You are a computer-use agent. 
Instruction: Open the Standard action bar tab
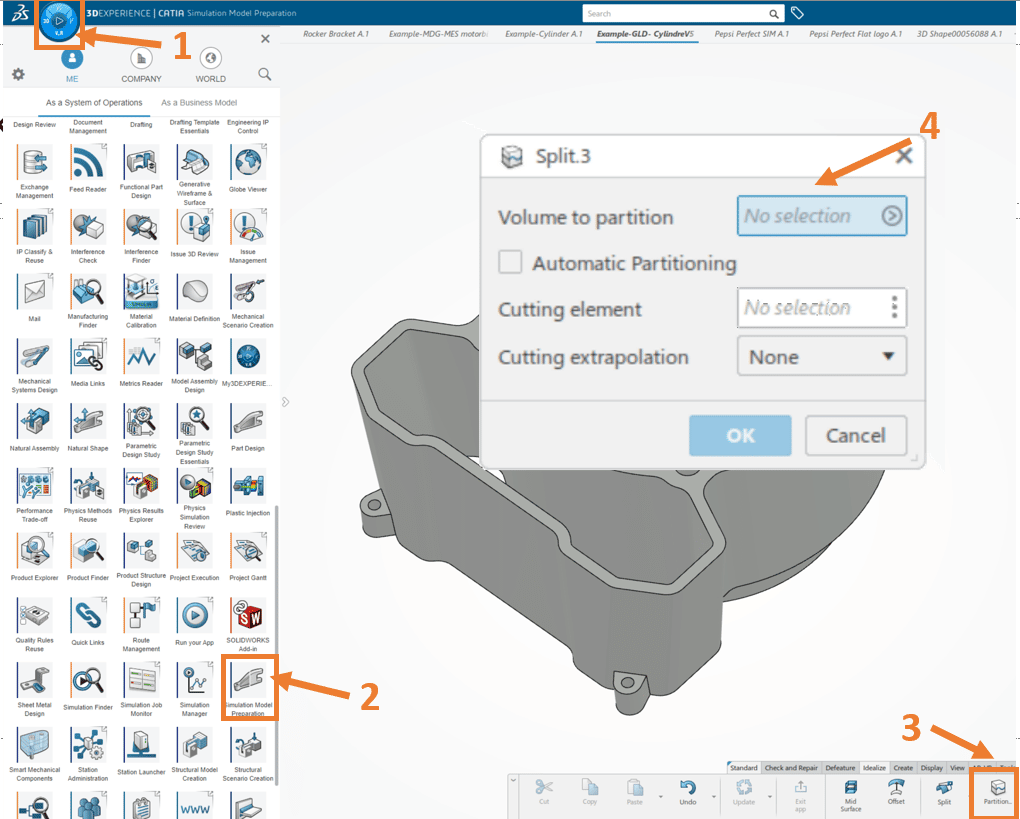click(744, 768)
